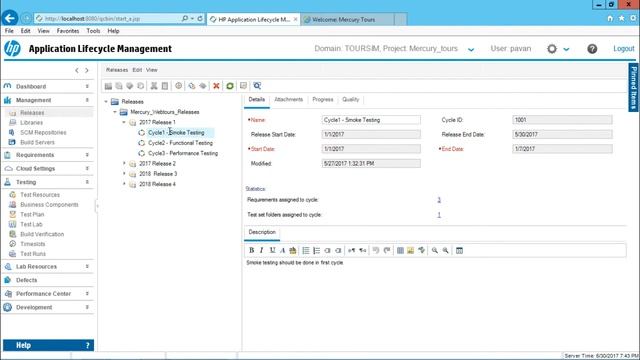Click the Cut icon in releases toolbar
The width and height of the screenshot is (640, 360).
(154, 86)
